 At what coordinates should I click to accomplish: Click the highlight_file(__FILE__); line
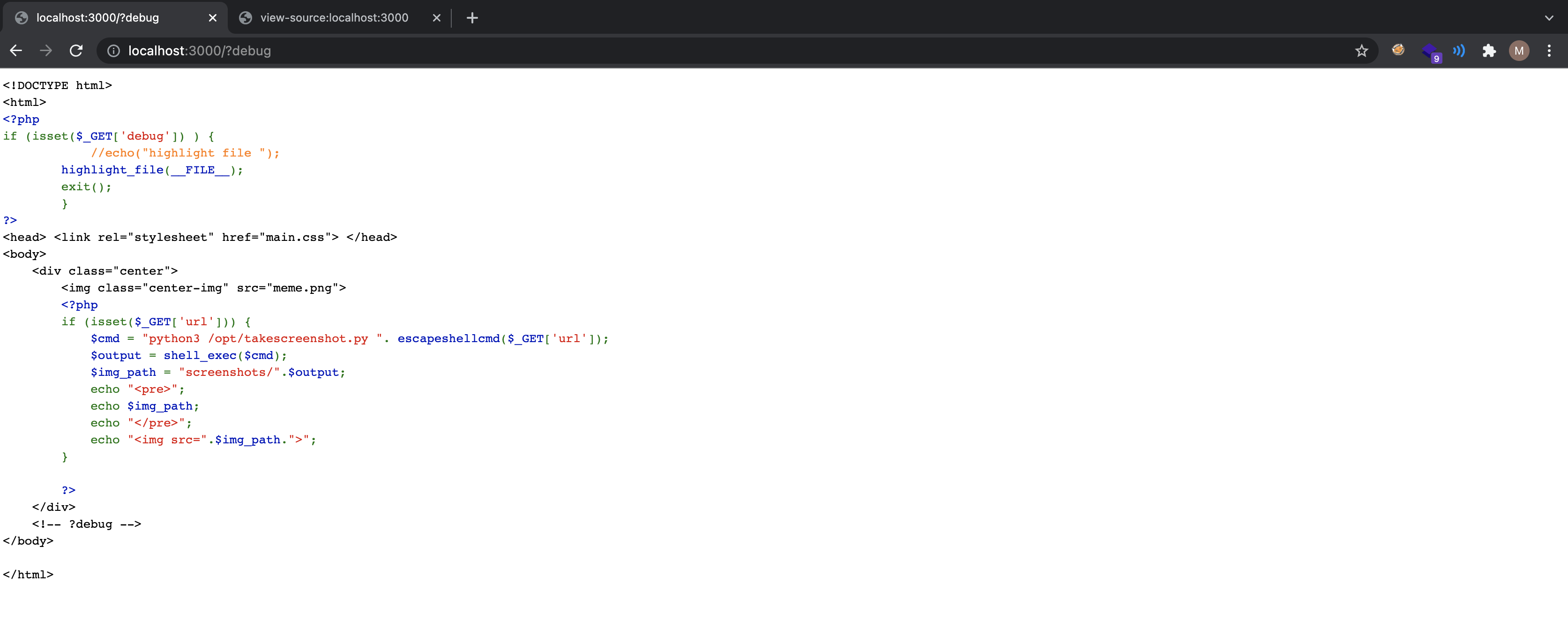(x=152, y=171)
